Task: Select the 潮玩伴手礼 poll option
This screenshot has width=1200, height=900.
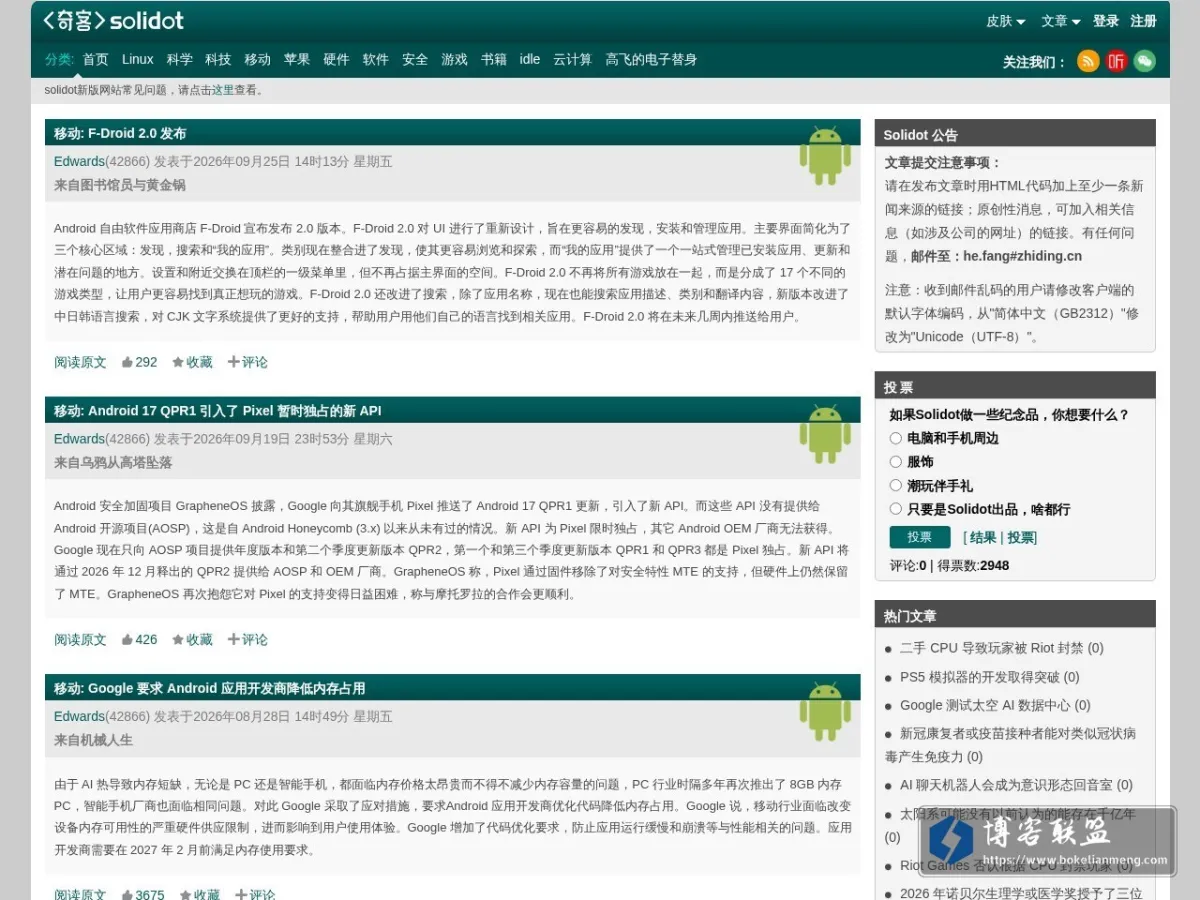Action: point(896,485)
